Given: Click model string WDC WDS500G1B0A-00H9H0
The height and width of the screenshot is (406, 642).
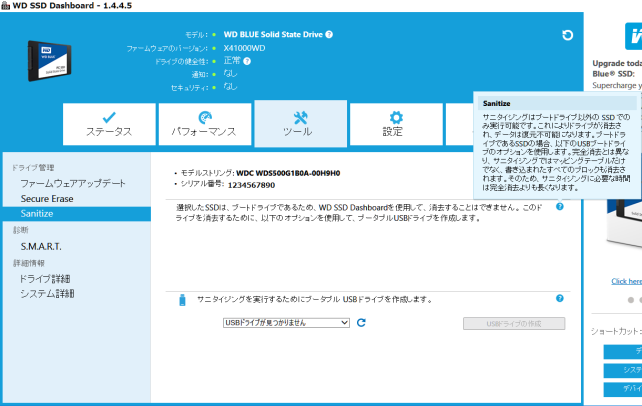Looking at the screenshot, I should (288, 173).
